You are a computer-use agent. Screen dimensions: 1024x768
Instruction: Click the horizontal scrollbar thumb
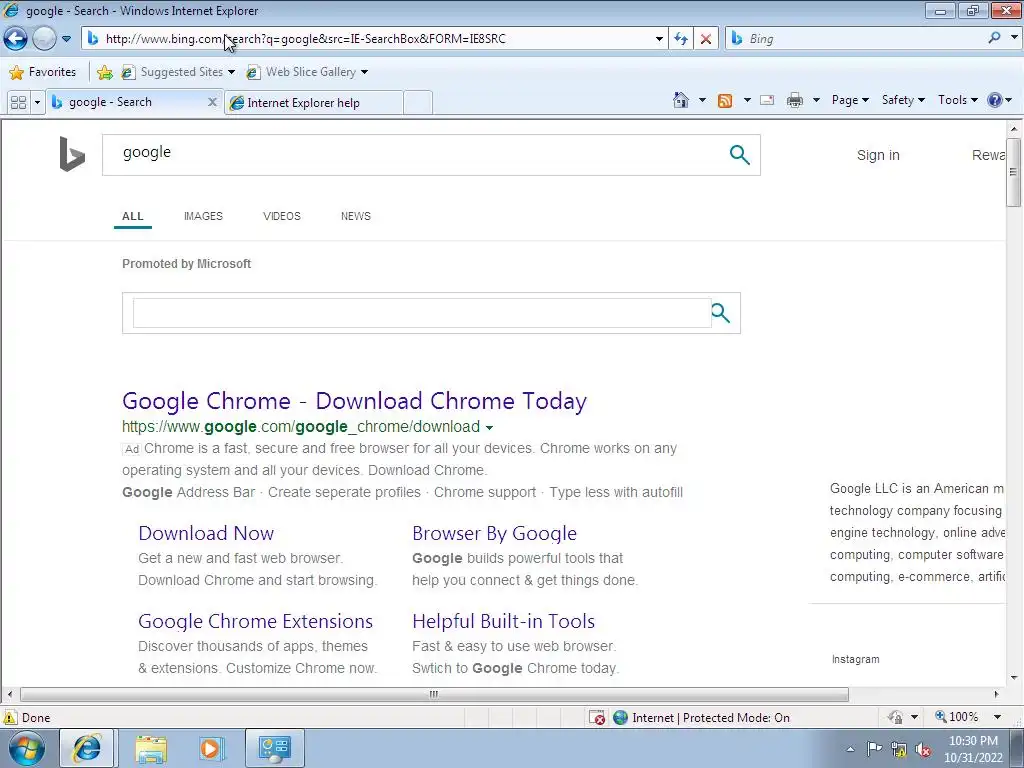[434, 694]
